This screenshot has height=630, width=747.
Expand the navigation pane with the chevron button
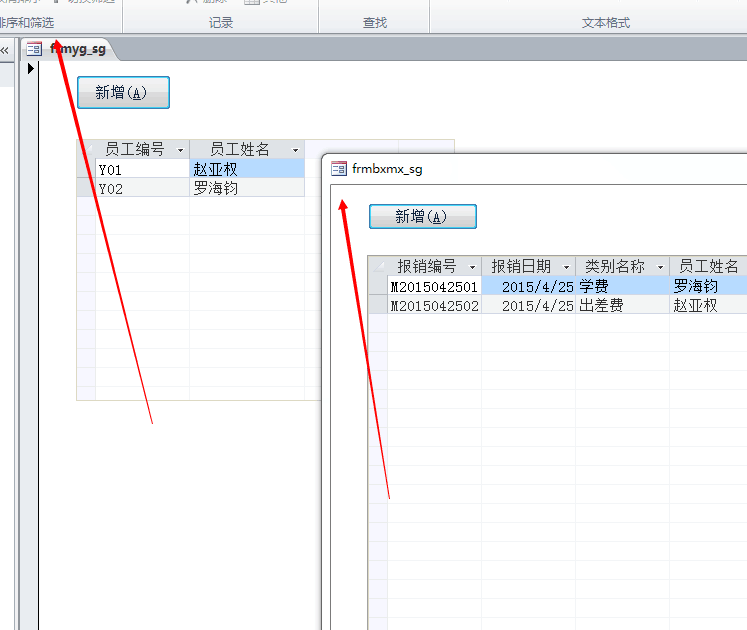coord(5,49)
